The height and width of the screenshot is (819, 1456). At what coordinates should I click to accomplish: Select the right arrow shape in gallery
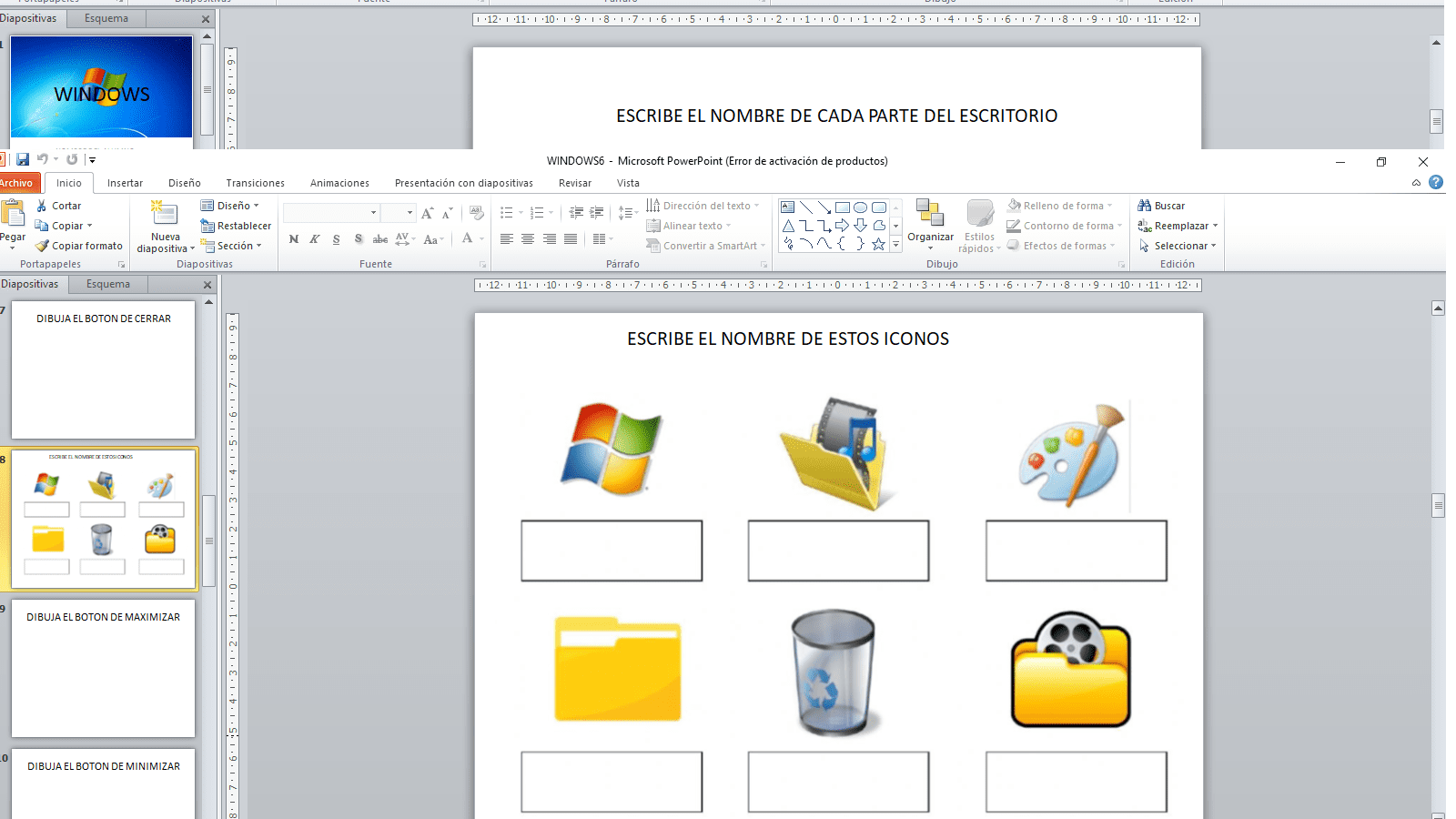tap(843, 226)
